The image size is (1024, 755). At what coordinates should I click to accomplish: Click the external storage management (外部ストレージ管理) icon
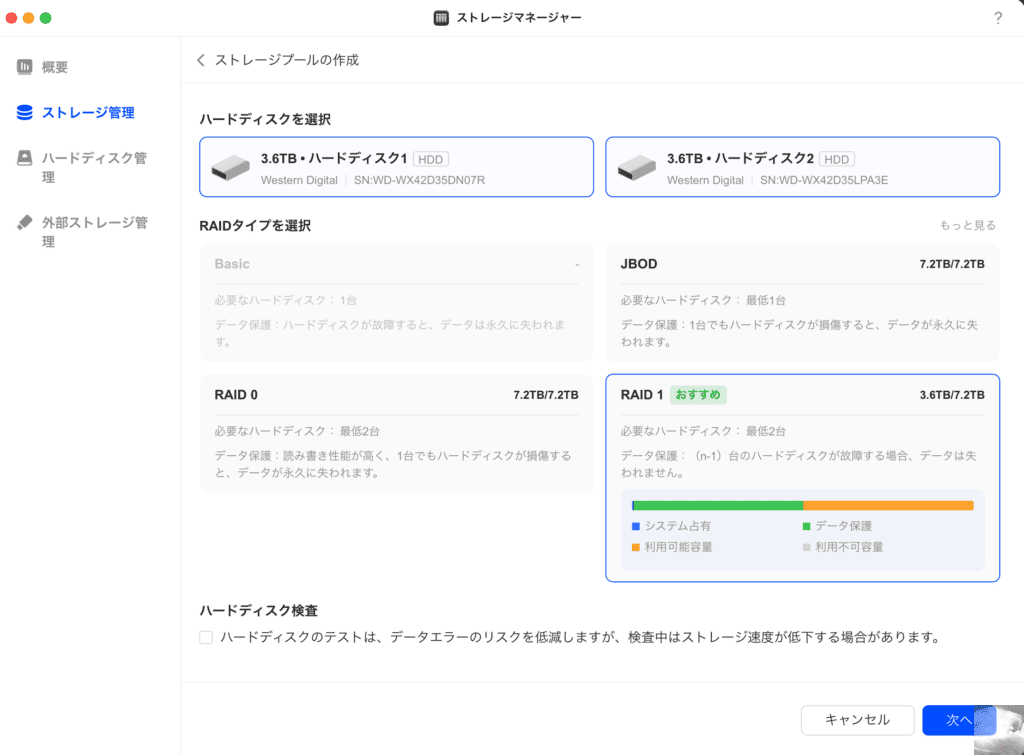coord(25,222)
